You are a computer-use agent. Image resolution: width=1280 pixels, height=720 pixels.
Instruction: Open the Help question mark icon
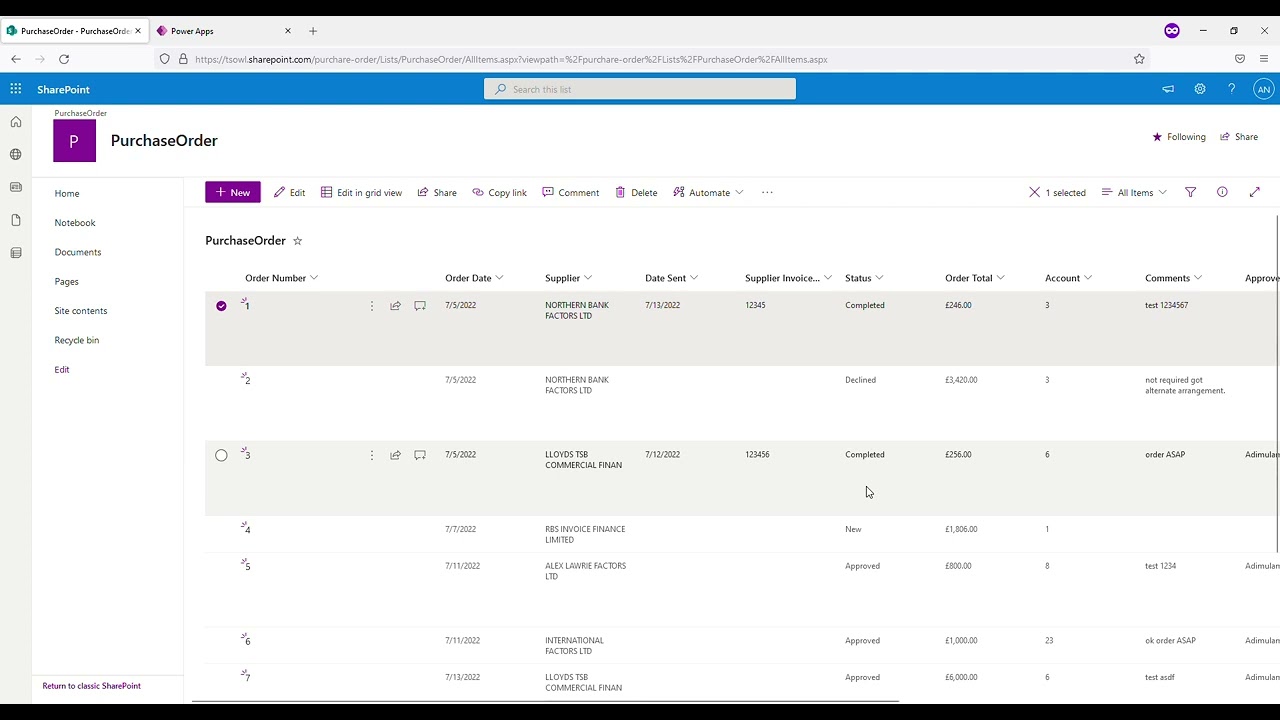[x=1232, y=89]
